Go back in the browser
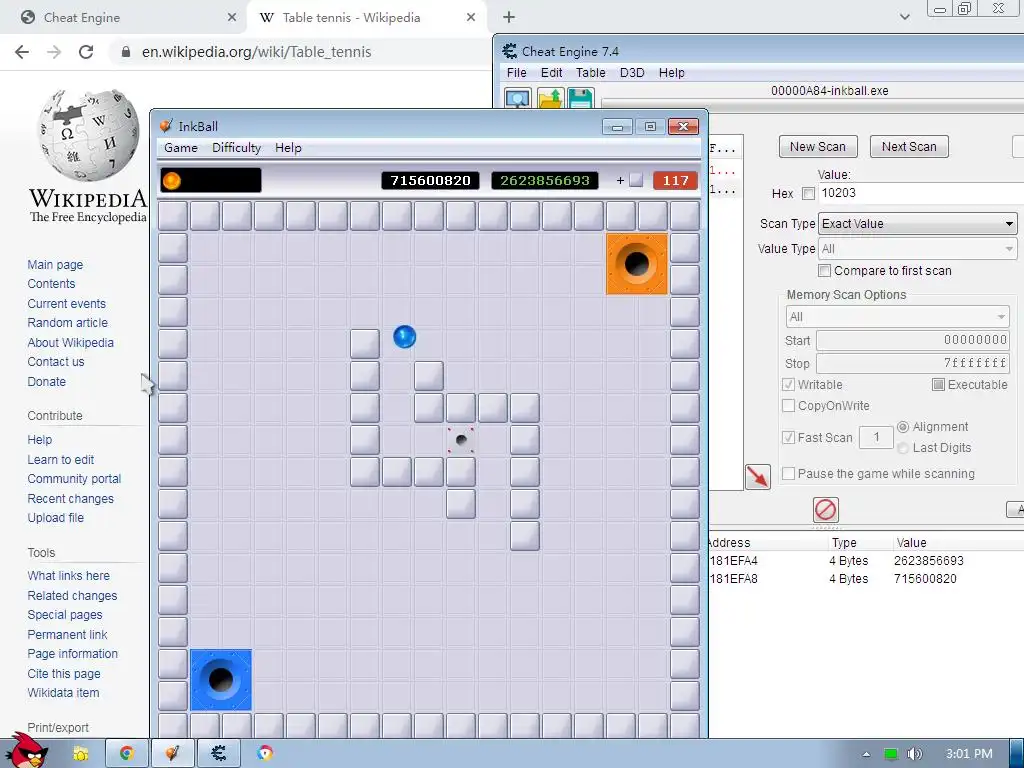 pyautogui.click(x=22, y=52)
